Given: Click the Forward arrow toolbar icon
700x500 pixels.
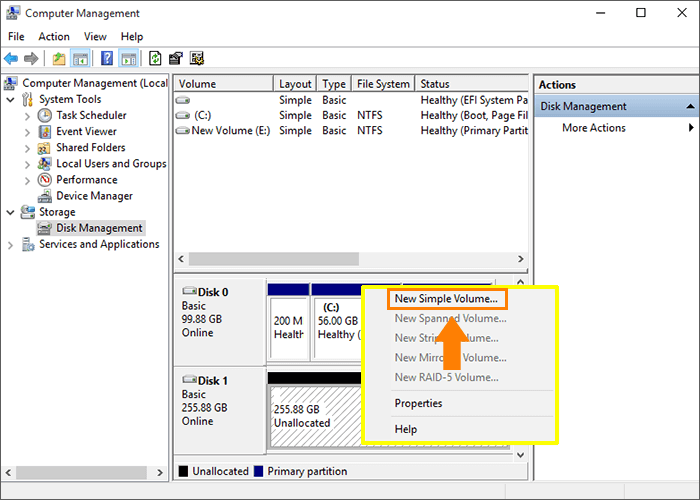Looking at the screenshot, I should tap(31, 58).
